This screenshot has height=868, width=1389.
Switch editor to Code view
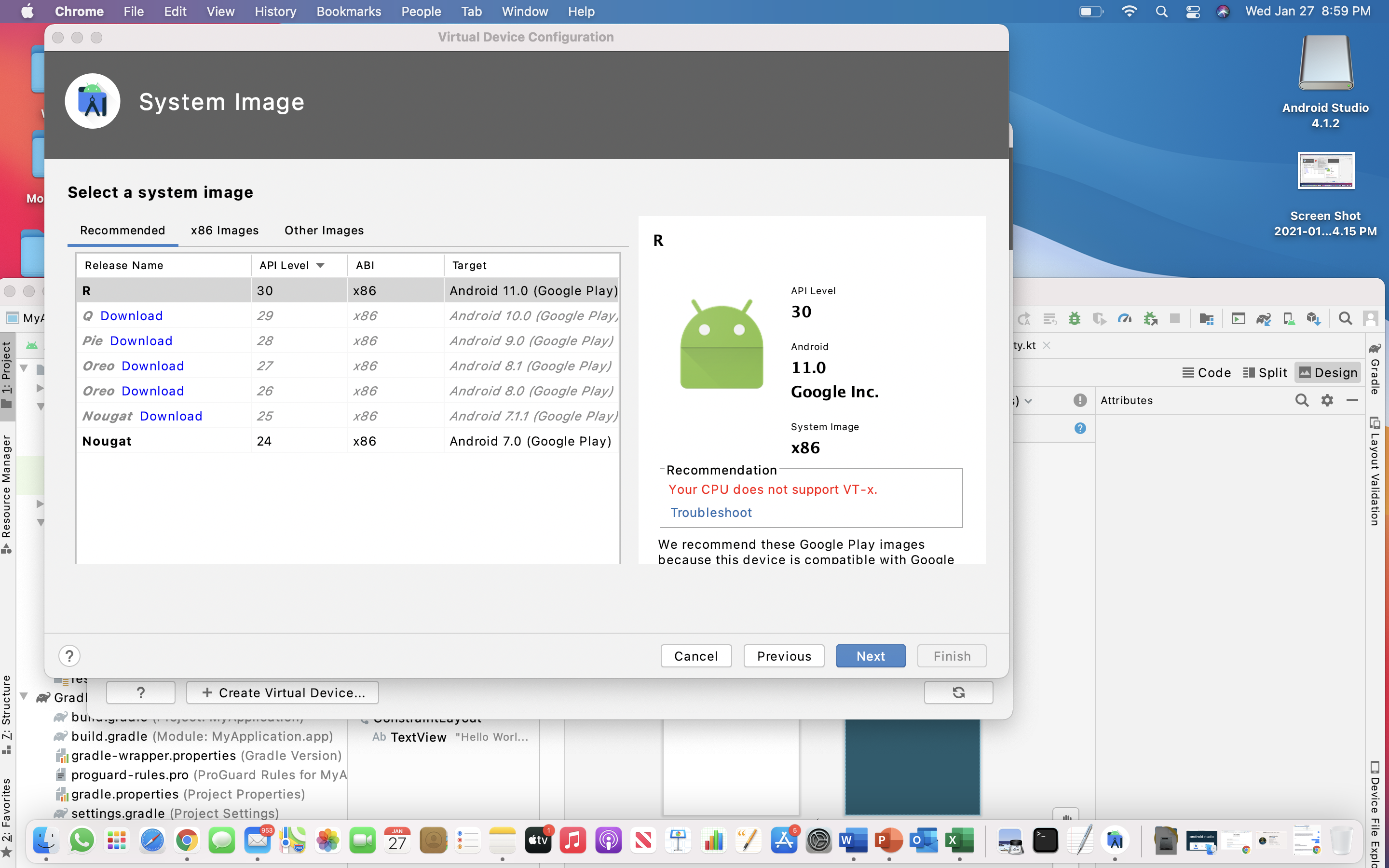[x=1207, y=373]
